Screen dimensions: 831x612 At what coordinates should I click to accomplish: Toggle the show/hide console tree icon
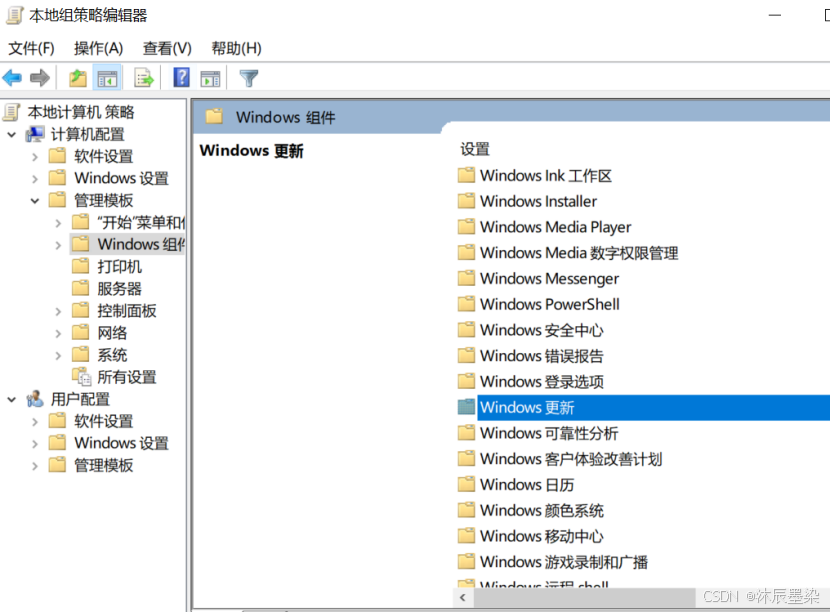pyautogui.click(x=107, y=78)
